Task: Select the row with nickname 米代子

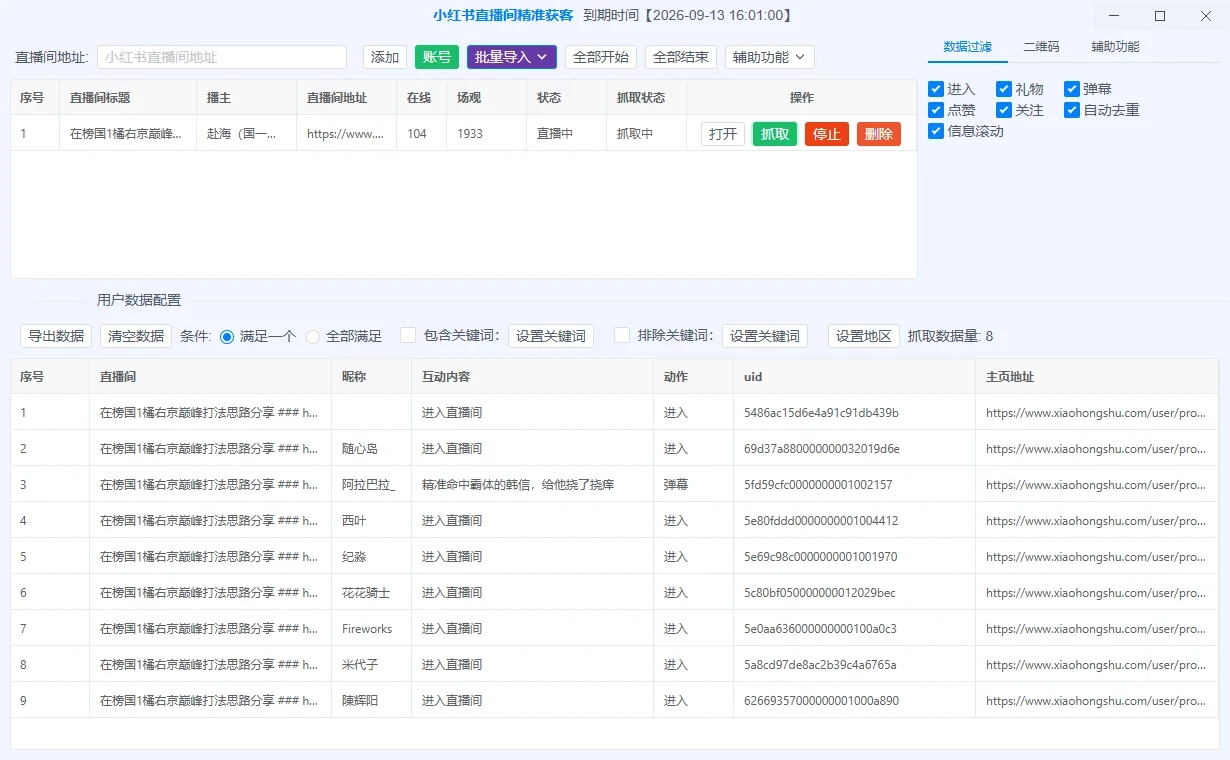Action: [614, 665]
